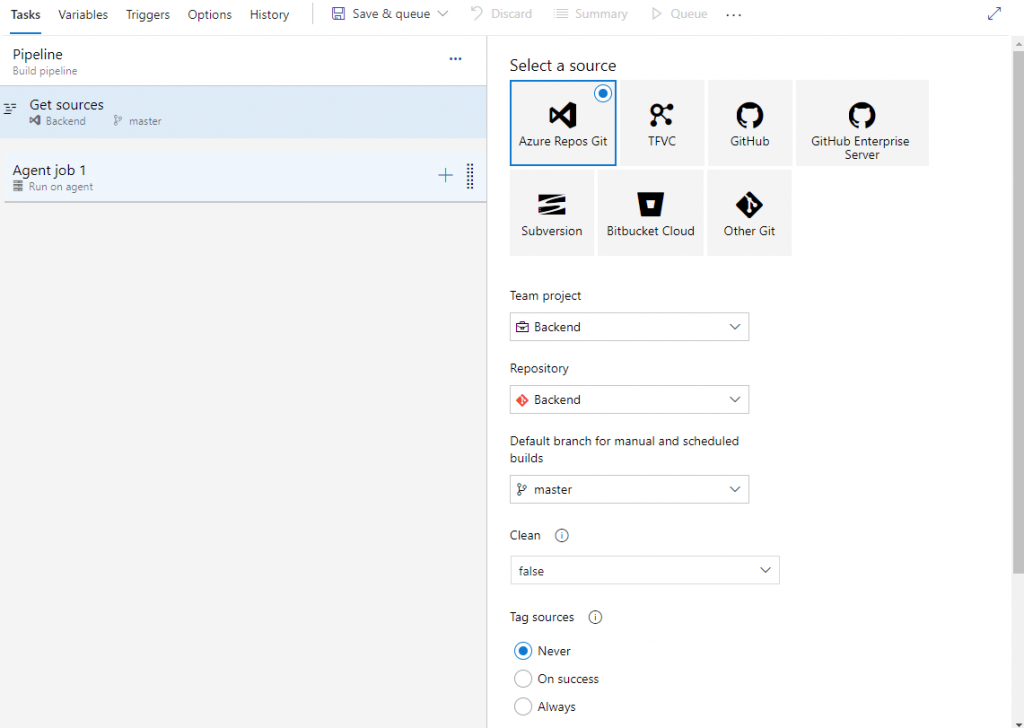The width and height of the screenshot is (1024, 728).
Task: Click the Discard undo icon
Action: (477, 14)
